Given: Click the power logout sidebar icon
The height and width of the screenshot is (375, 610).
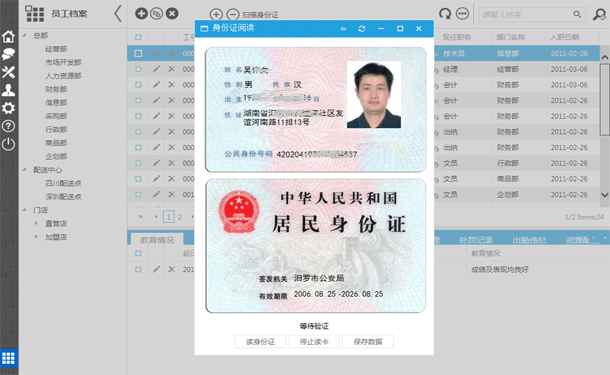Looking at the screenshot, I should click(x=8, y=144).
